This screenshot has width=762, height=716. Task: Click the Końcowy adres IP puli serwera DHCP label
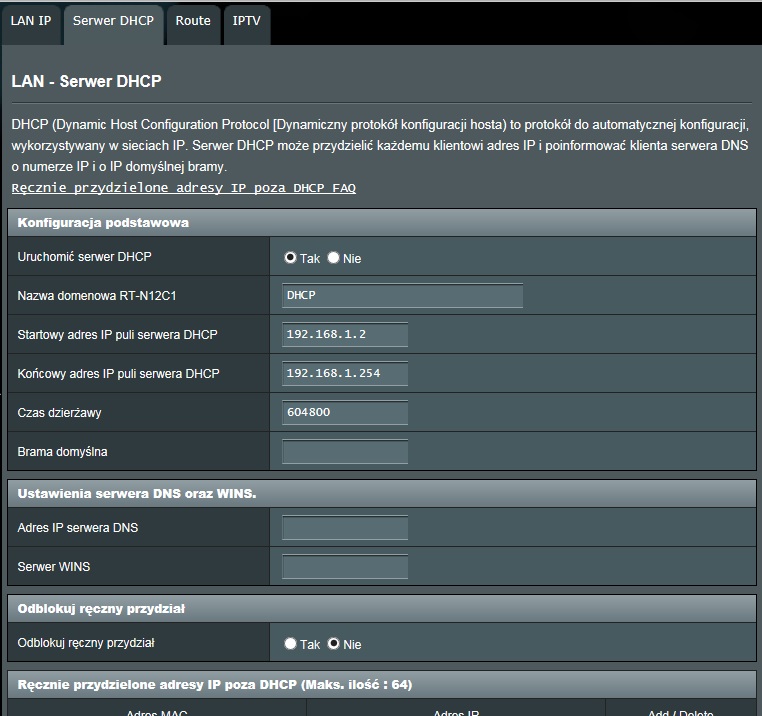[x=119, y=373]
